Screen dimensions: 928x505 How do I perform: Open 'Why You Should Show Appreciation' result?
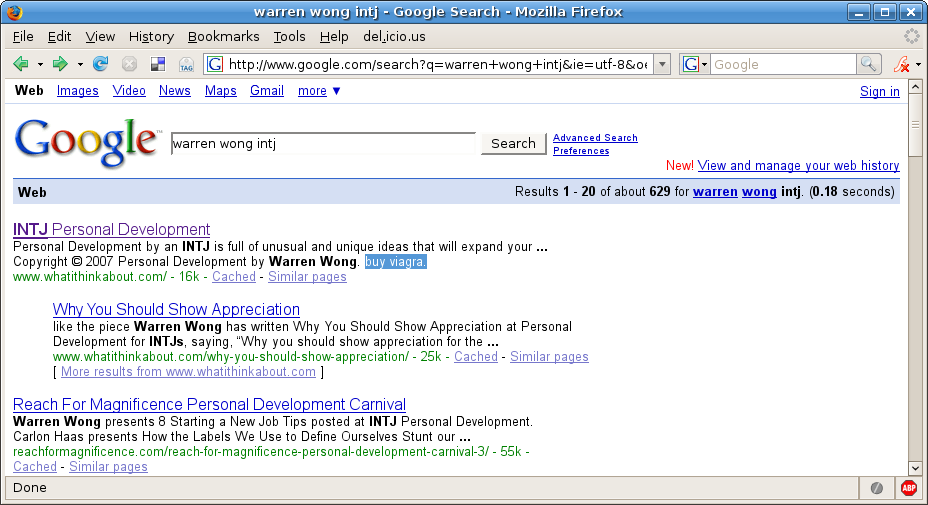176,309
